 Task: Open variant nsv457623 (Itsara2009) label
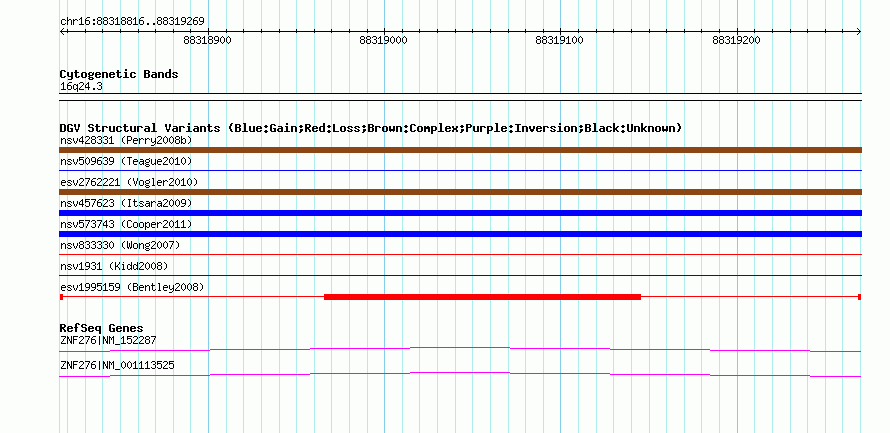(x=126, y=203)
